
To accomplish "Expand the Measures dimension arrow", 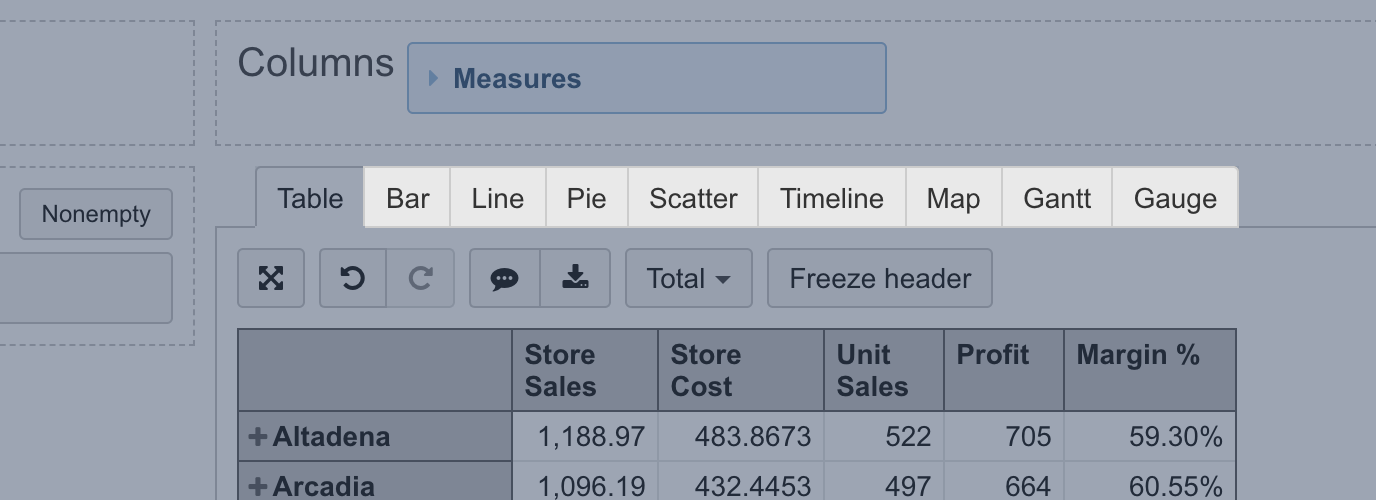I will (433, 78).
